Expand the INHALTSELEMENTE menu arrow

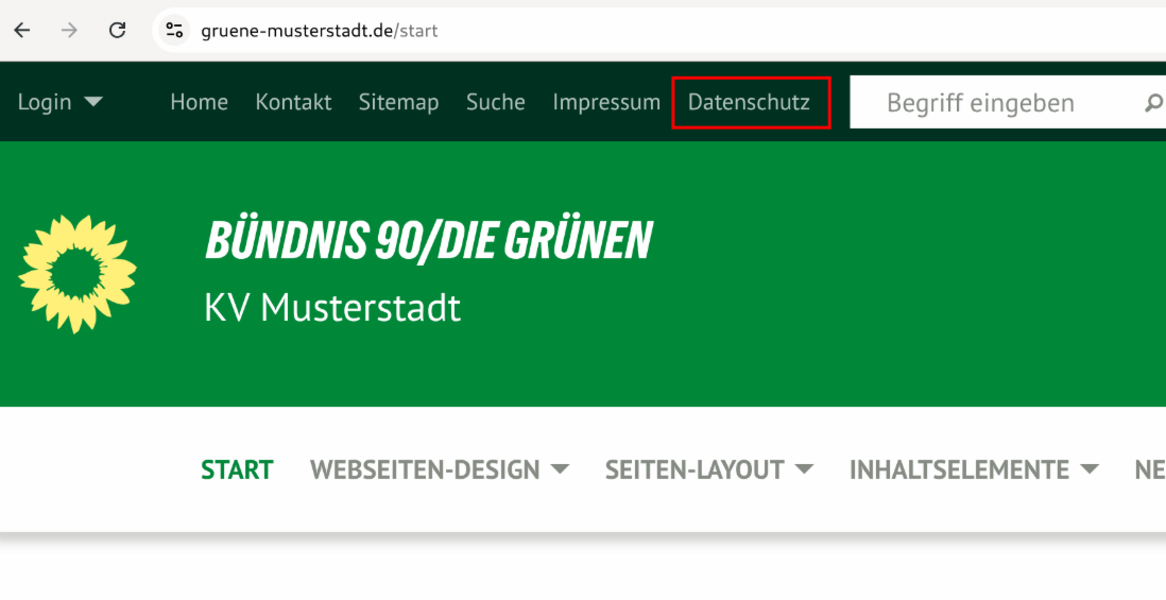pos(1089,469)
